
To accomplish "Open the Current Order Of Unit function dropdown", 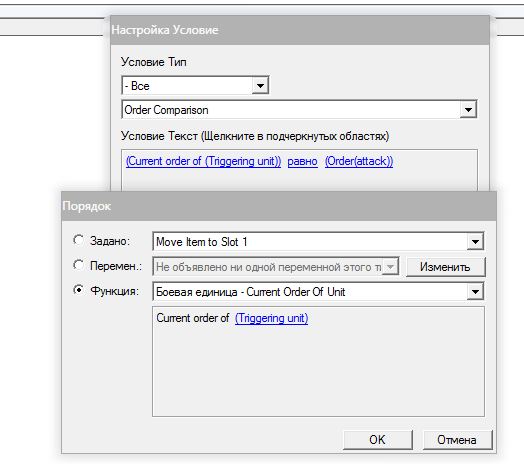I will pos(475,292).
